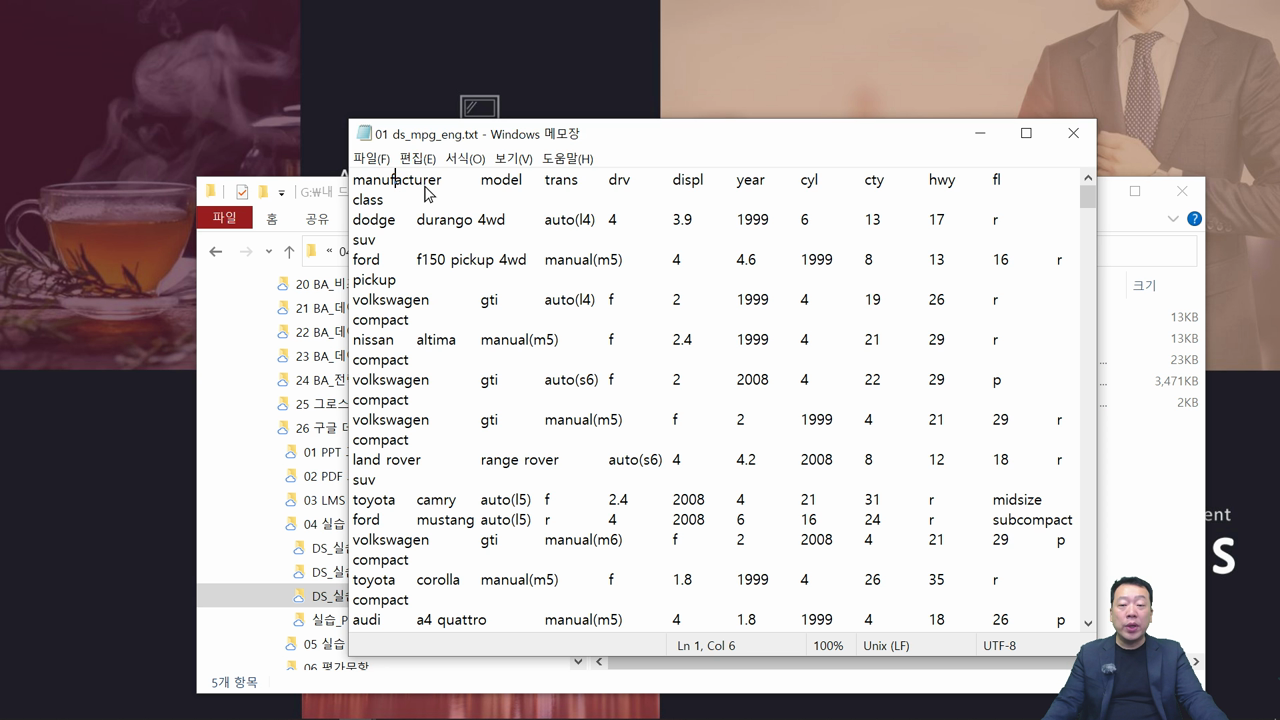Maximize the File Explorer window
Viewport: 1280px width, 720px height.
point(1135,191)
